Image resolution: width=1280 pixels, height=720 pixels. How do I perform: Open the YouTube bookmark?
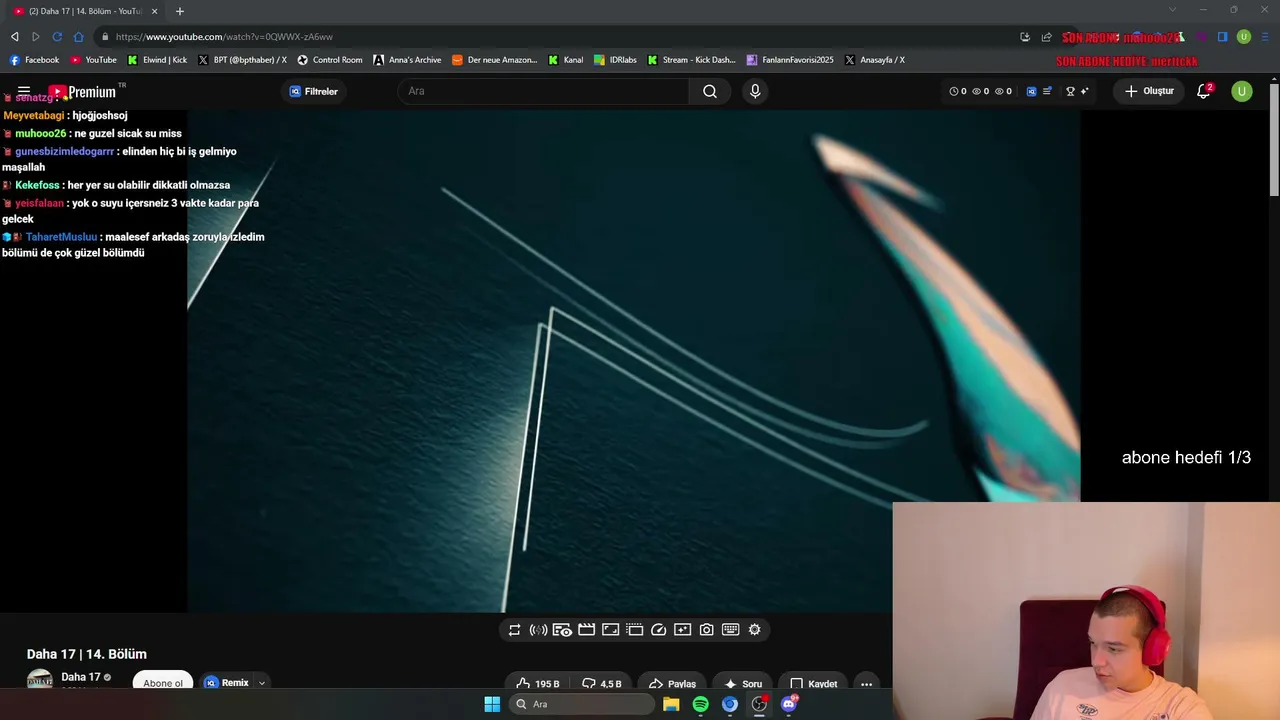point(93,60)
